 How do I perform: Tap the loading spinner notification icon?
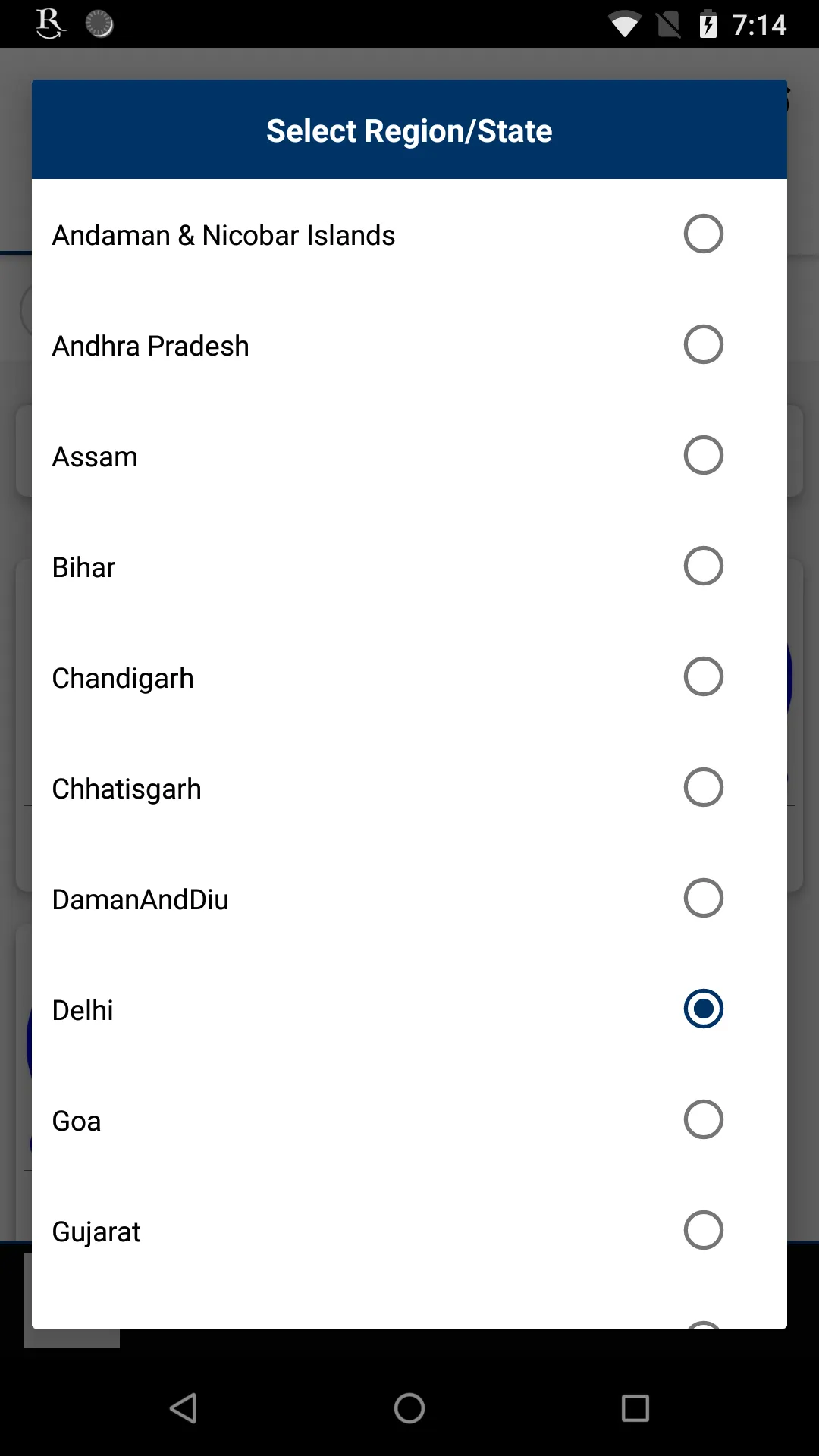99,24
